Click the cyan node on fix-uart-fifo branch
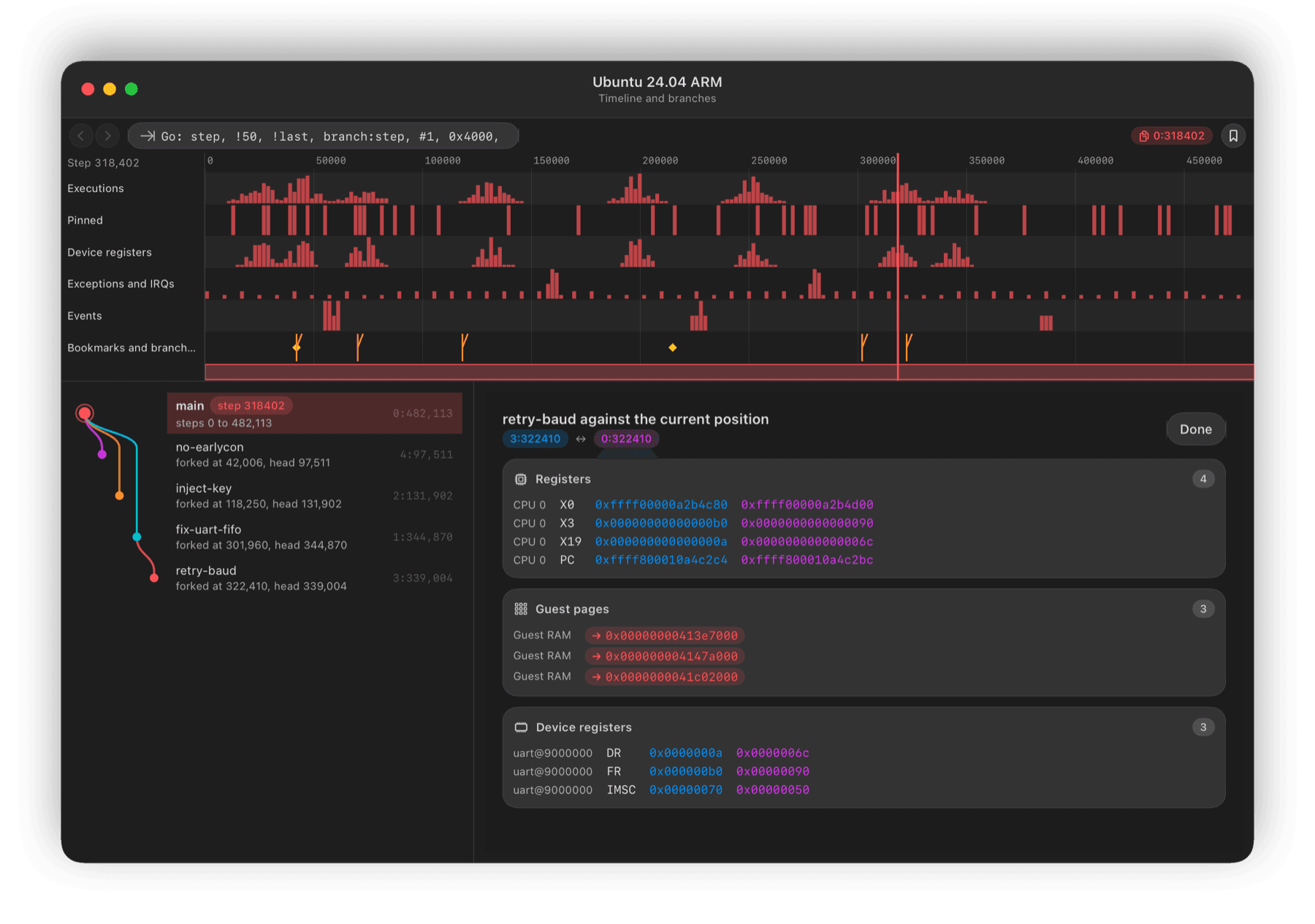The height and width of the screenshot is (924, 1315). click(137, 537)
